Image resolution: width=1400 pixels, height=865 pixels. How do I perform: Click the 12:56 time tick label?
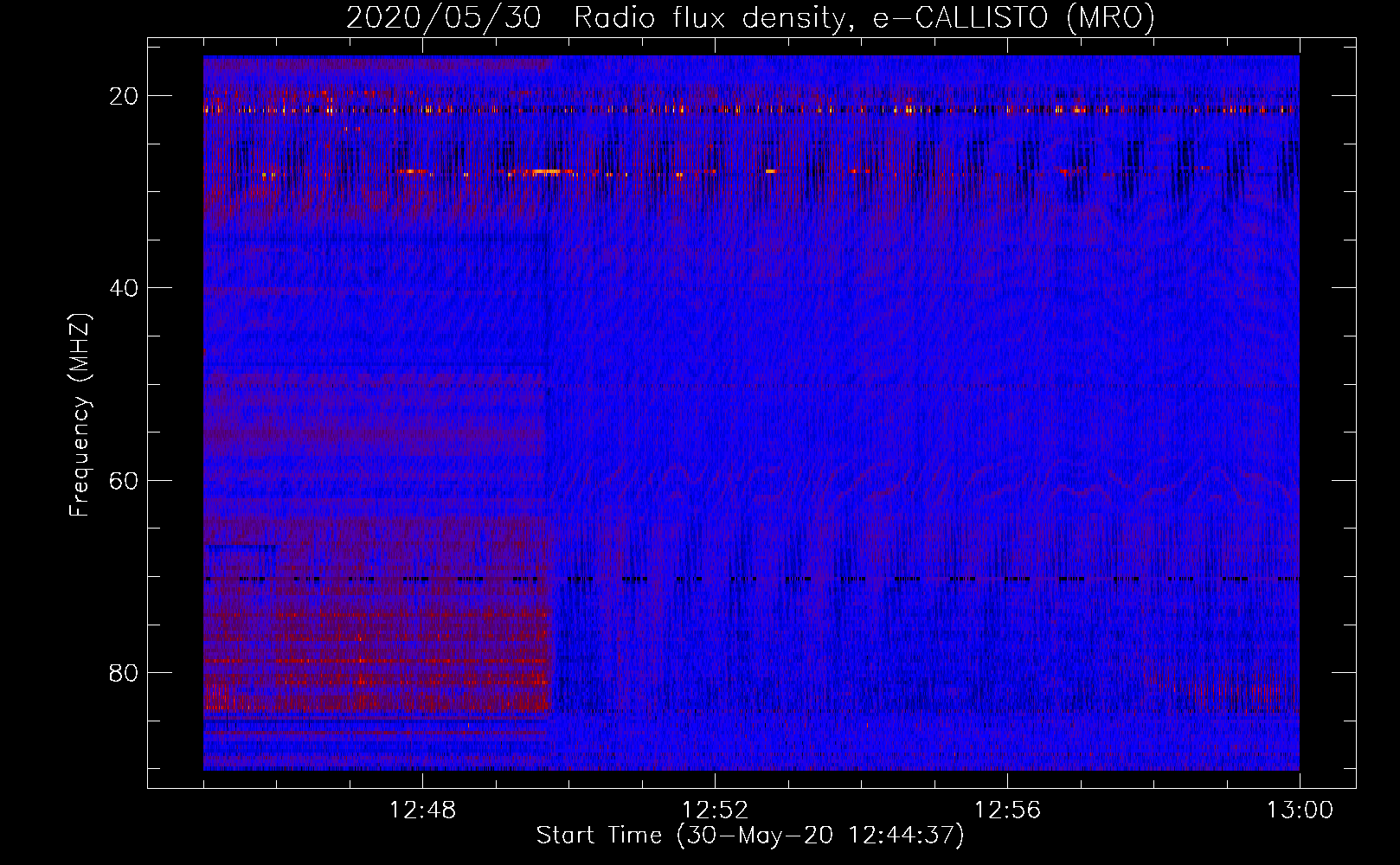click(x=1008, y=811)
